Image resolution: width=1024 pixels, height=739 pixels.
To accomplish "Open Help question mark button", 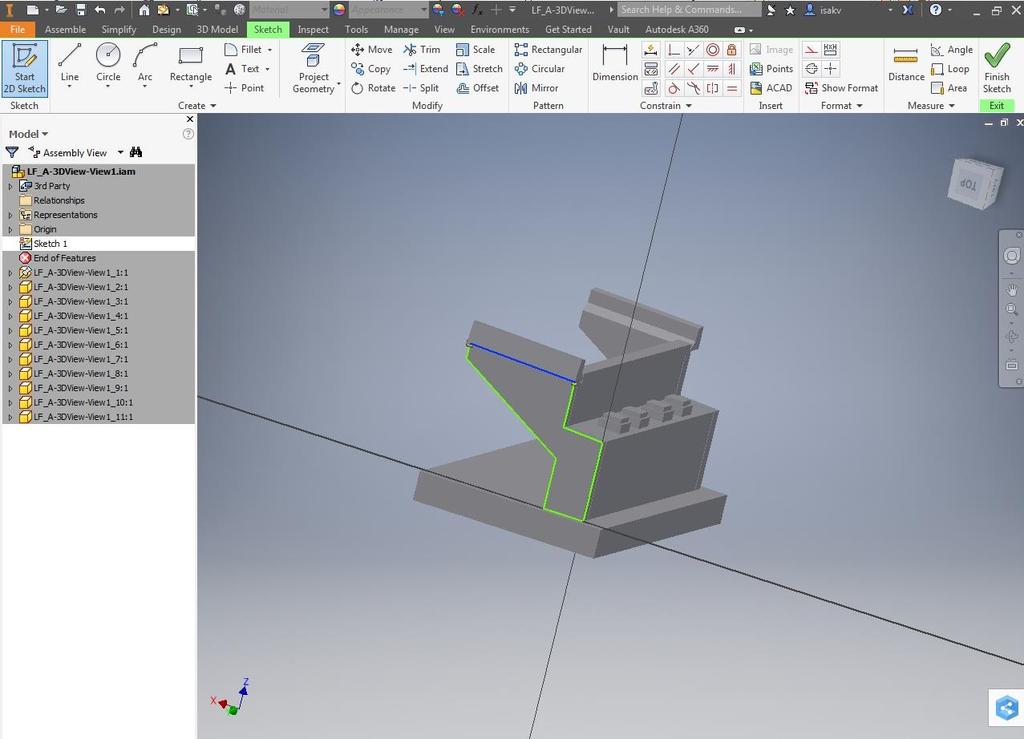I will coord(936,10).
